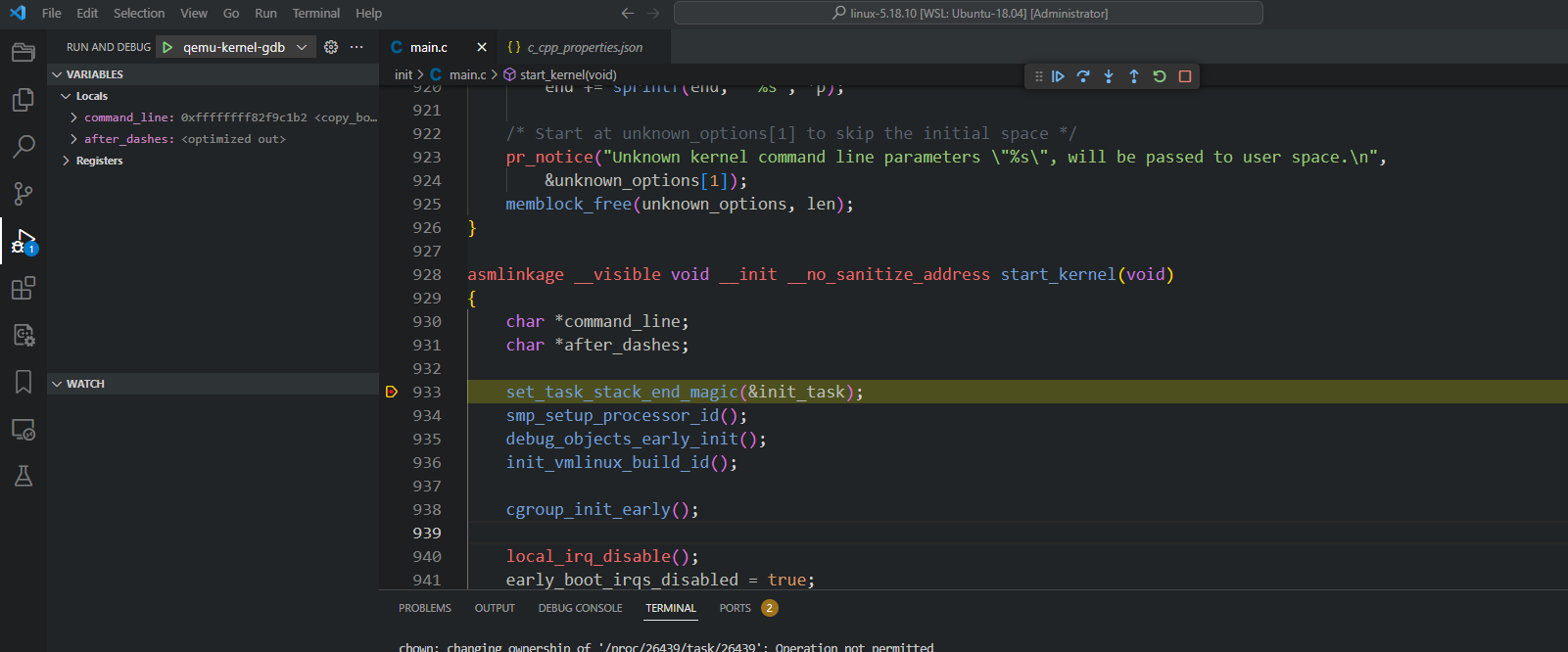Switch to the c_cpp_properties.json tab

[584, 47]
